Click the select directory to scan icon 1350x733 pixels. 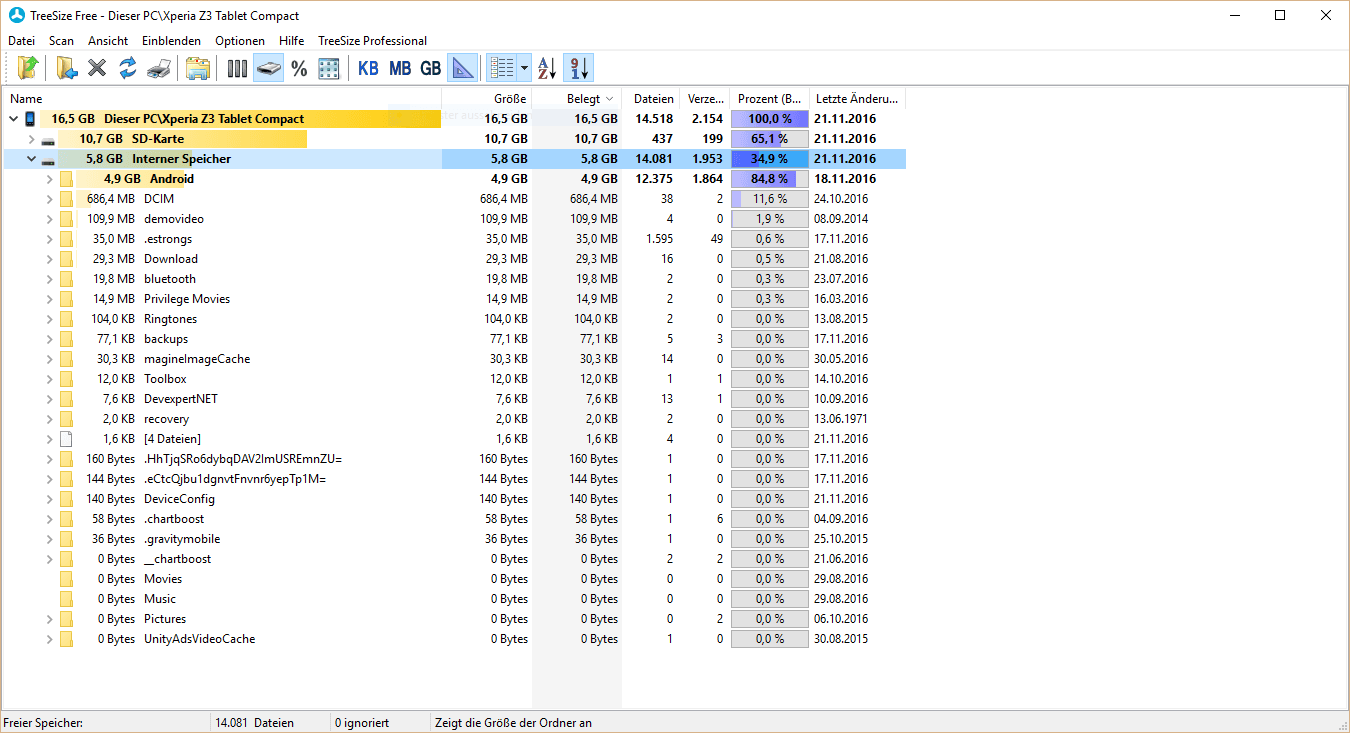[x=67, y=68]
